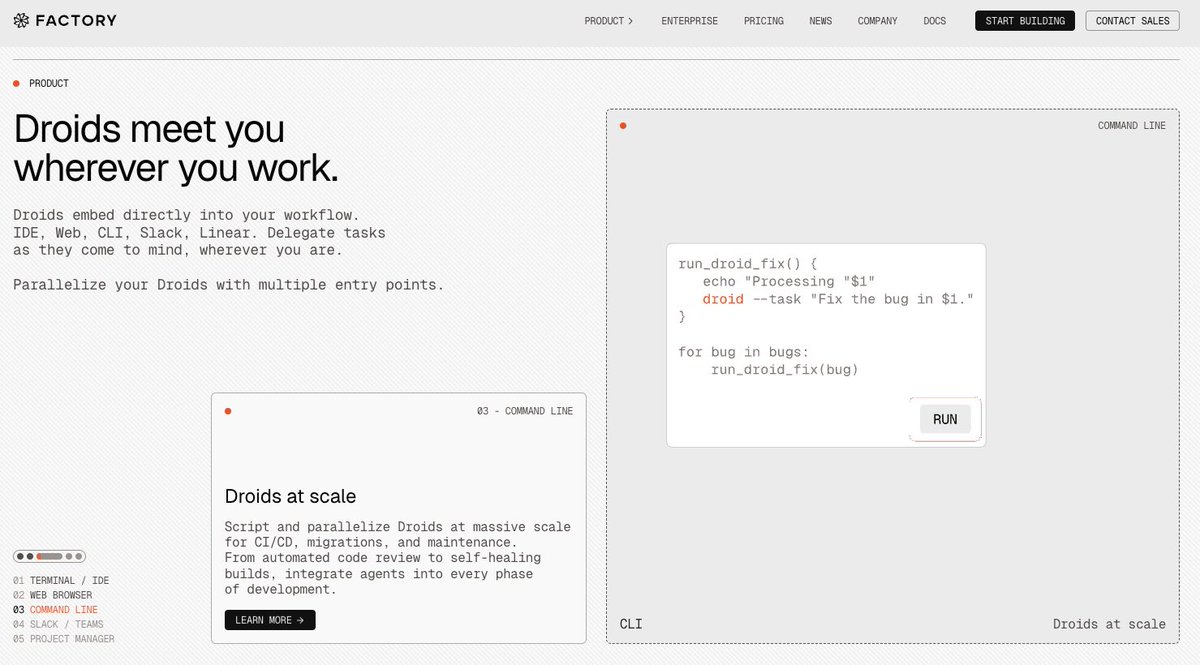Expand the Product menu
Viewport: 1200px width, 665px height.
[x=609, y=21]
